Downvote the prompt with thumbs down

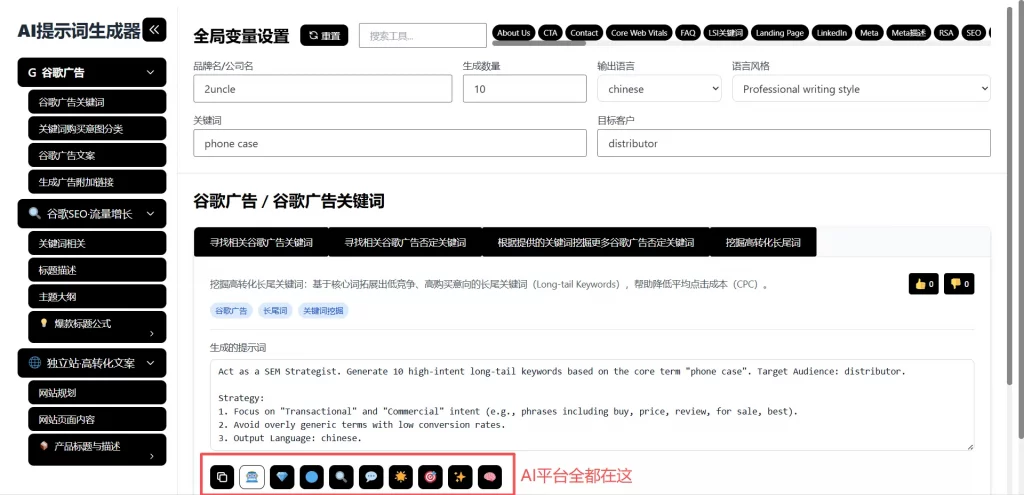960,284
